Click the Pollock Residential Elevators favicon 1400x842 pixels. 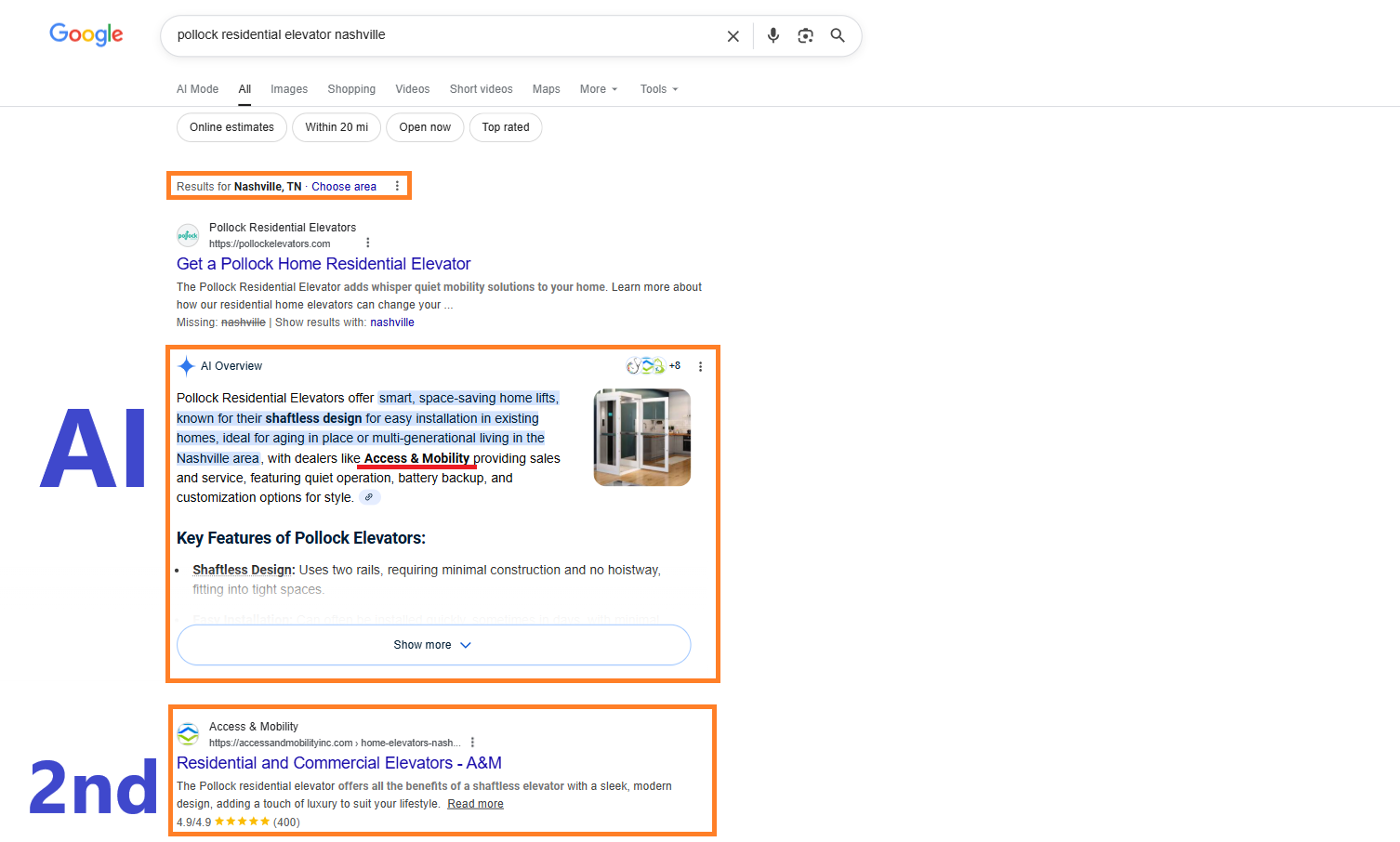pos(188,235)
